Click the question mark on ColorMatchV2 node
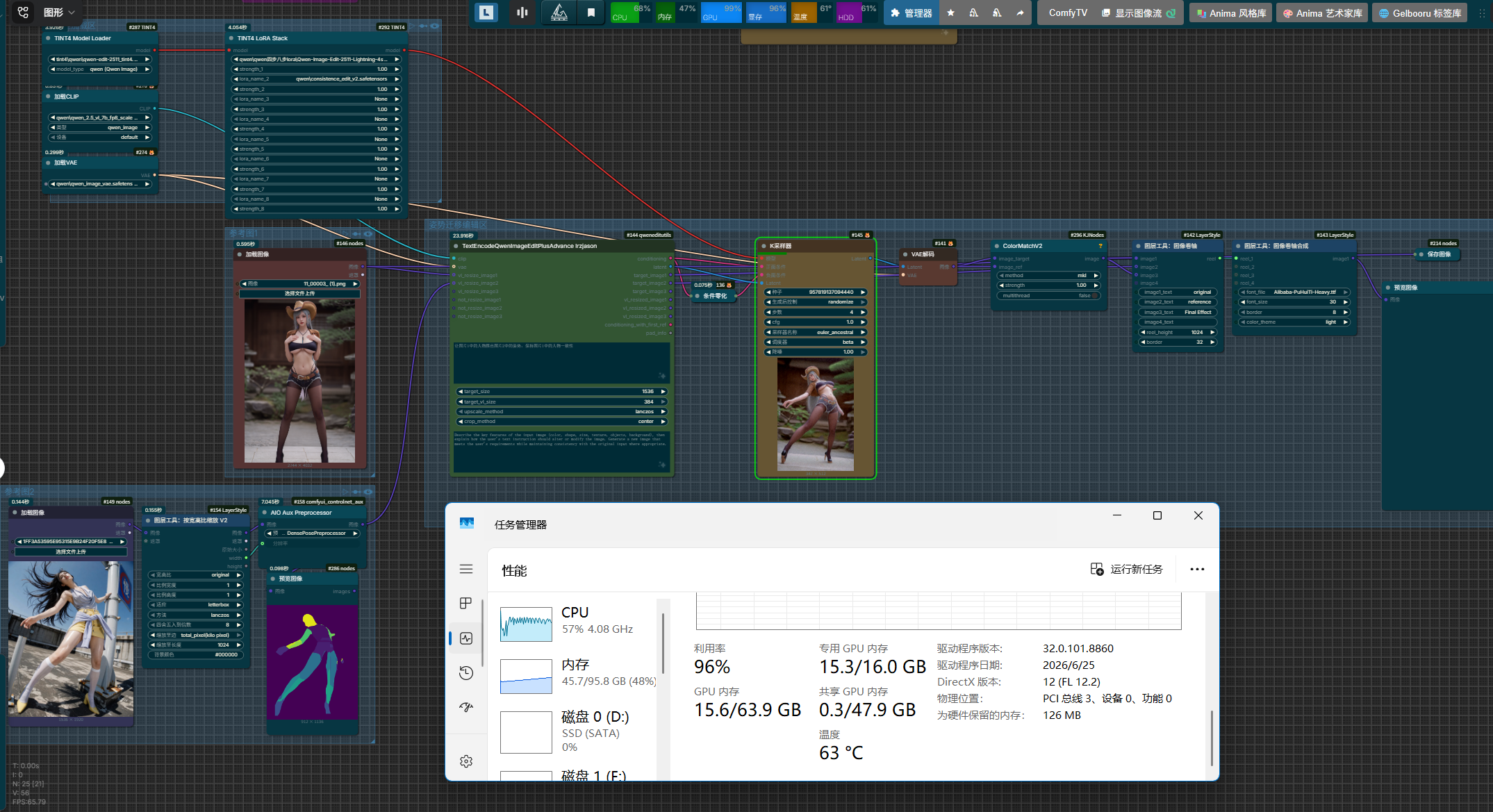The image size is (1493, 812). [1100, 246]
